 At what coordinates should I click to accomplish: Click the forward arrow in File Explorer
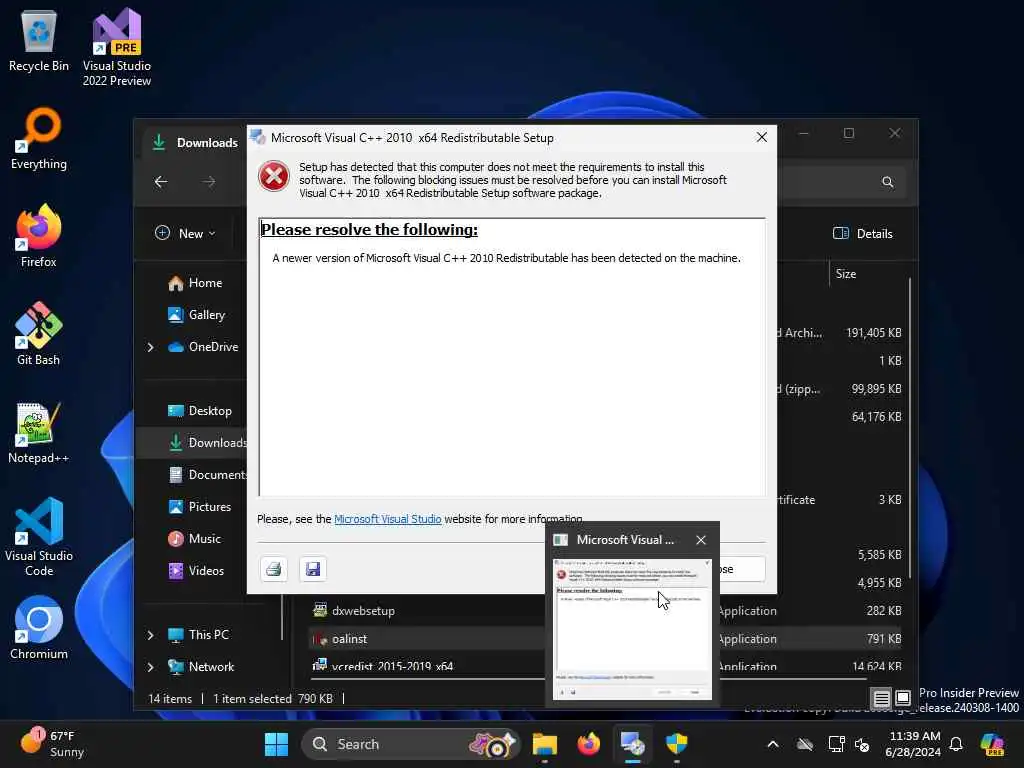click(x=208, y=182)
